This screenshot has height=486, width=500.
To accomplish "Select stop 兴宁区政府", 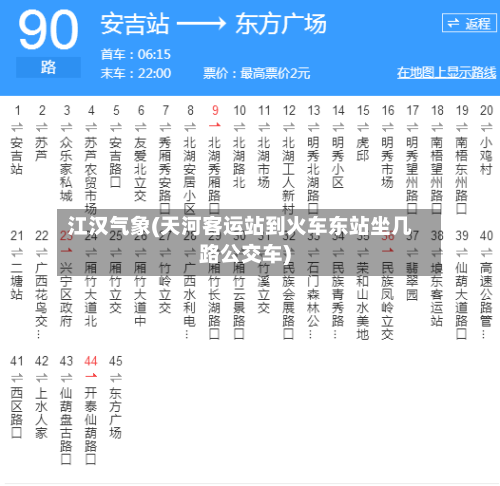I will point(66,294).
